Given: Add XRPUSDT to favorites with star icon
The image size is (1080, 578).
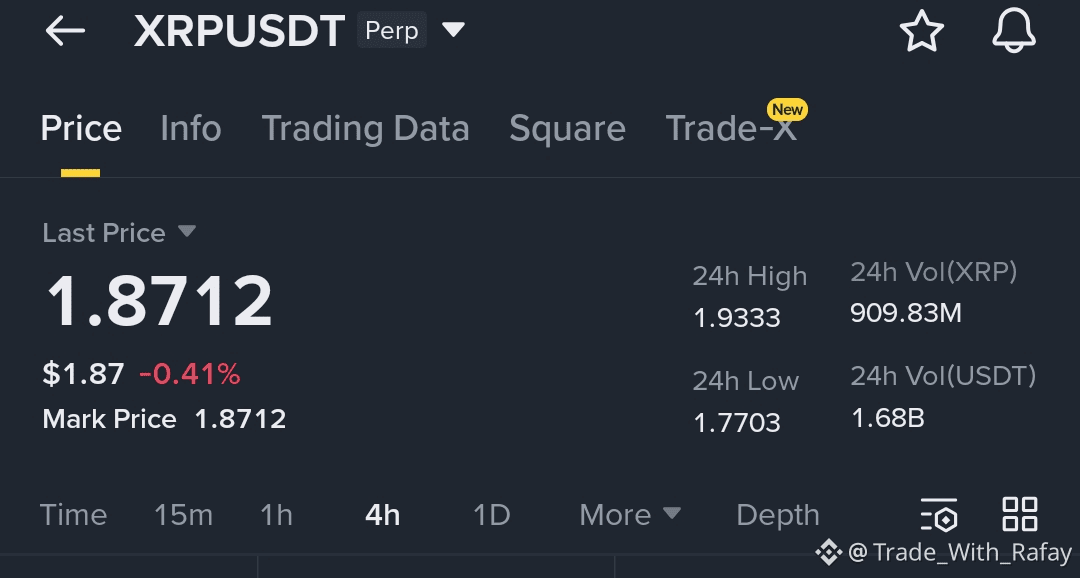Looking at the screenshot, I should [921, 31].
